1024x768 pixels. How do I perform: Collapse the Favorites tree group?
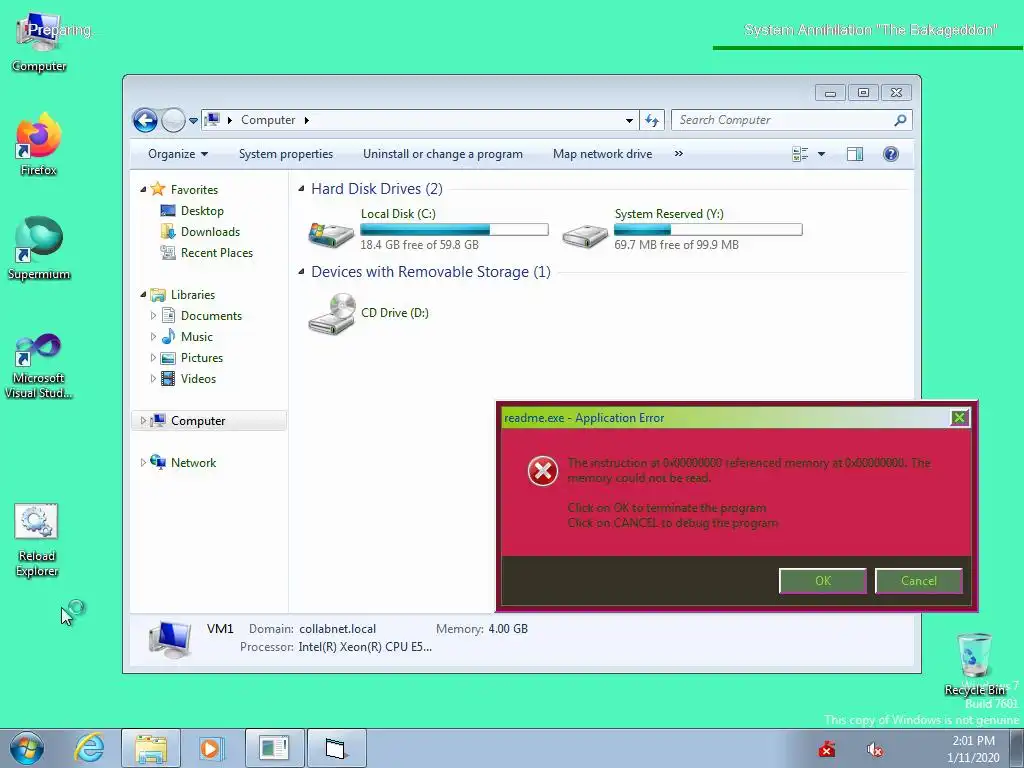coord(144,189)
